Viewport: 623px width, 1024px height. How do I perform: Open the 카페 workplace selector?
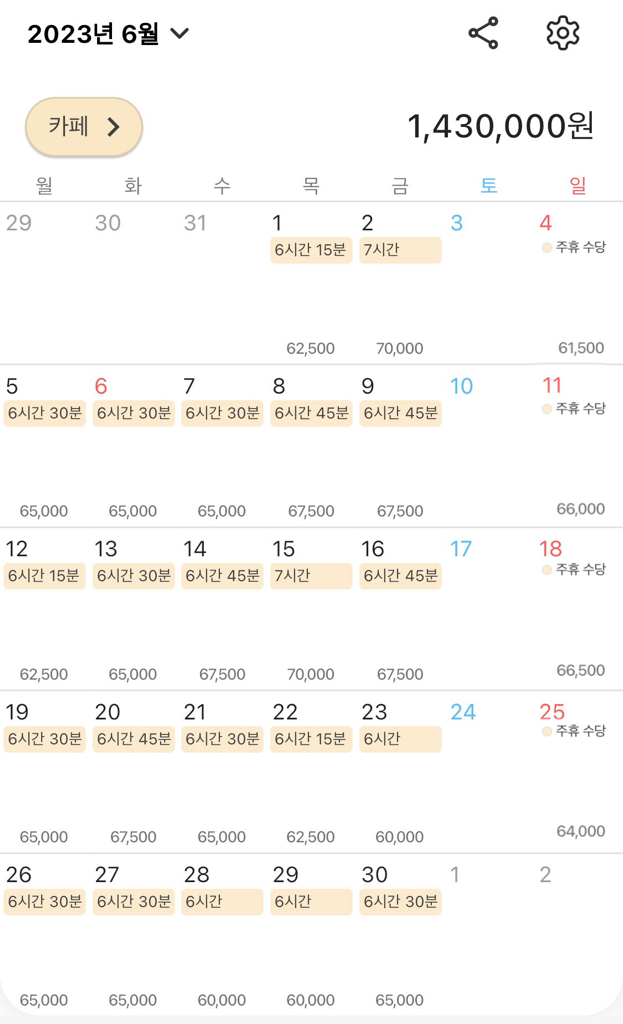click(x=84, y=127)
